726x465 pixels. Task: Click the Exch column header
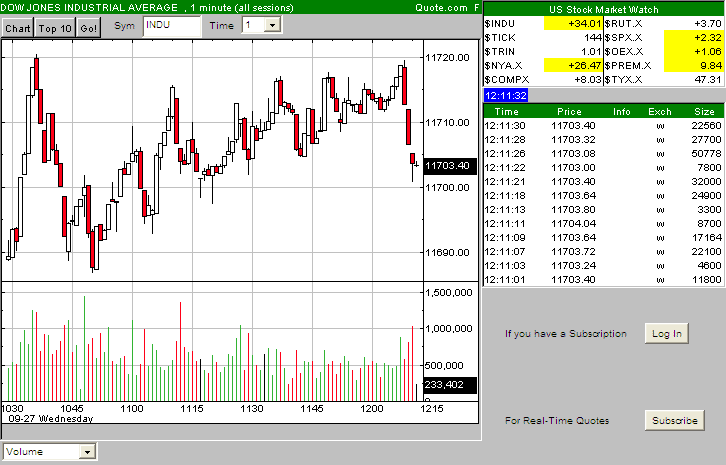click(x=660, y=112)
